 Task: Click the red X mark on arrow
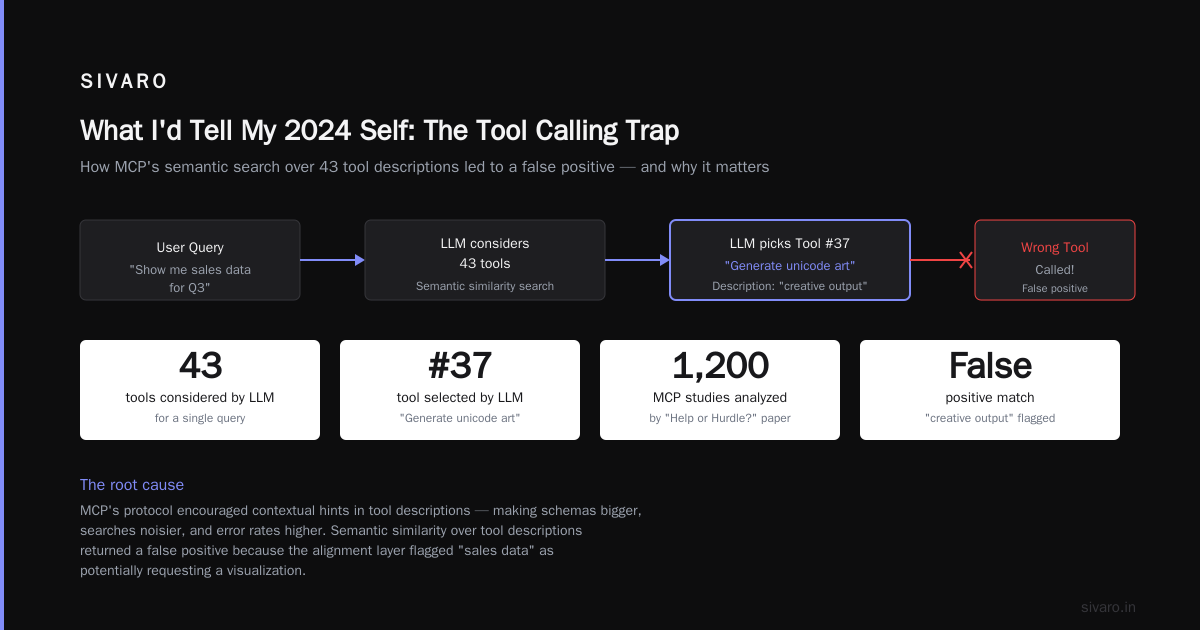point(966,260)
